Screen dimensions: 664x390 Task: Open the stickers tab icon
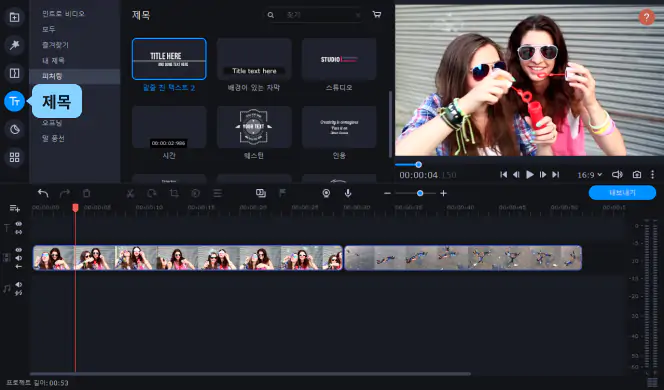click(14, 129)
